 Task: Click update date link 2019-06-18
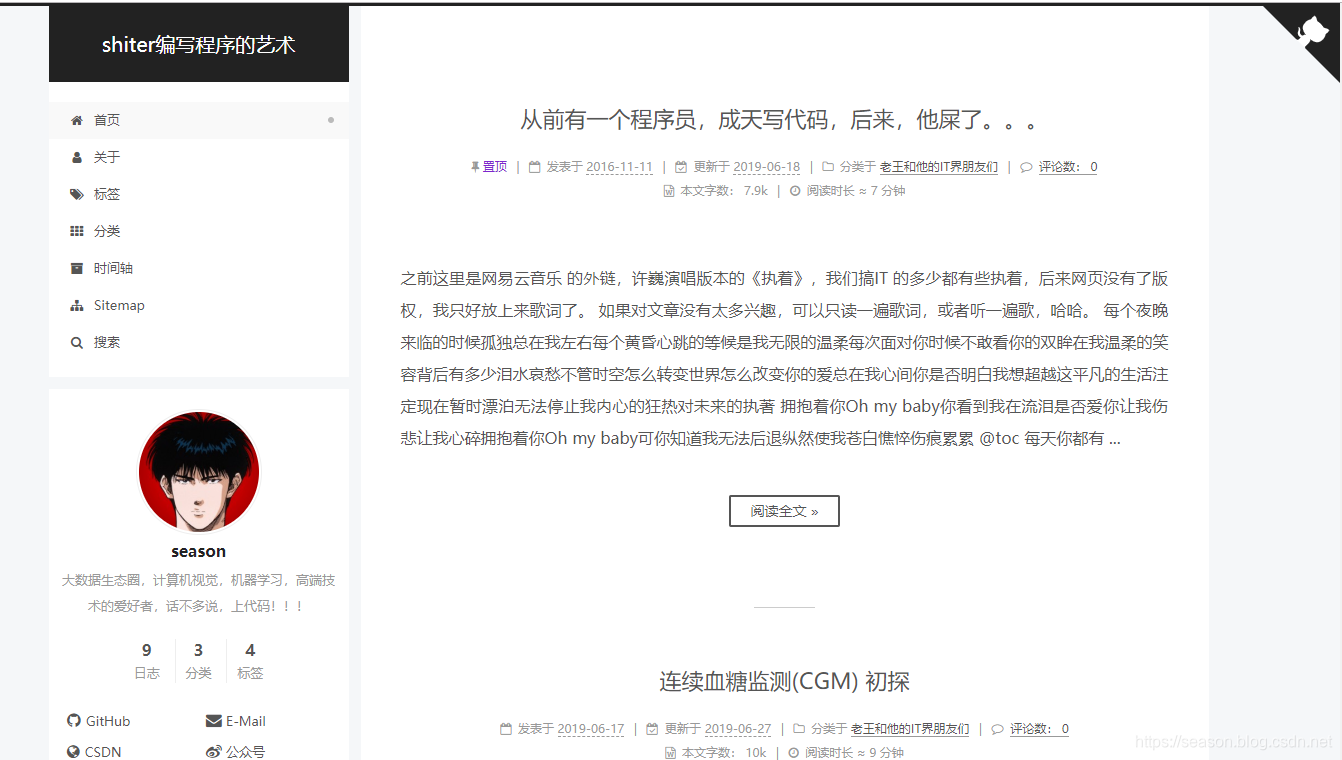point(766,166)
